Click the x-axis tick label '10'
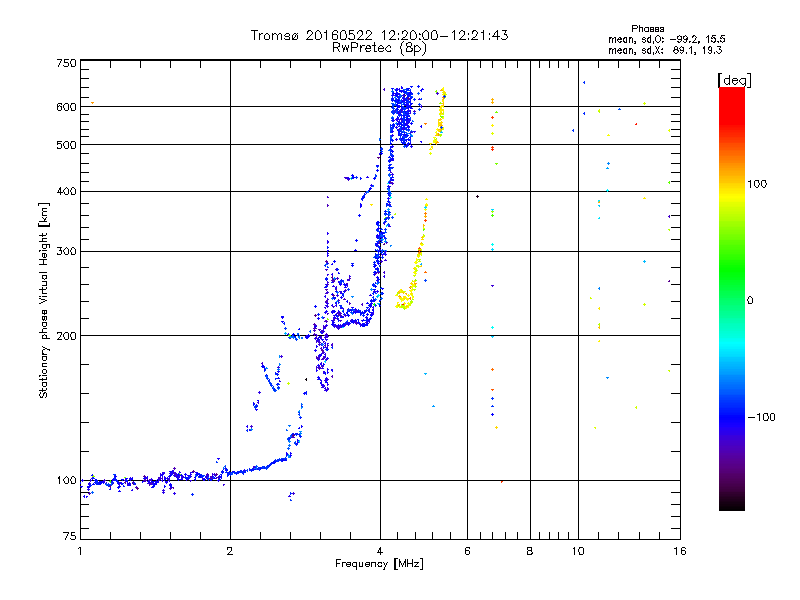800x600 pixels. click(578, 551)
